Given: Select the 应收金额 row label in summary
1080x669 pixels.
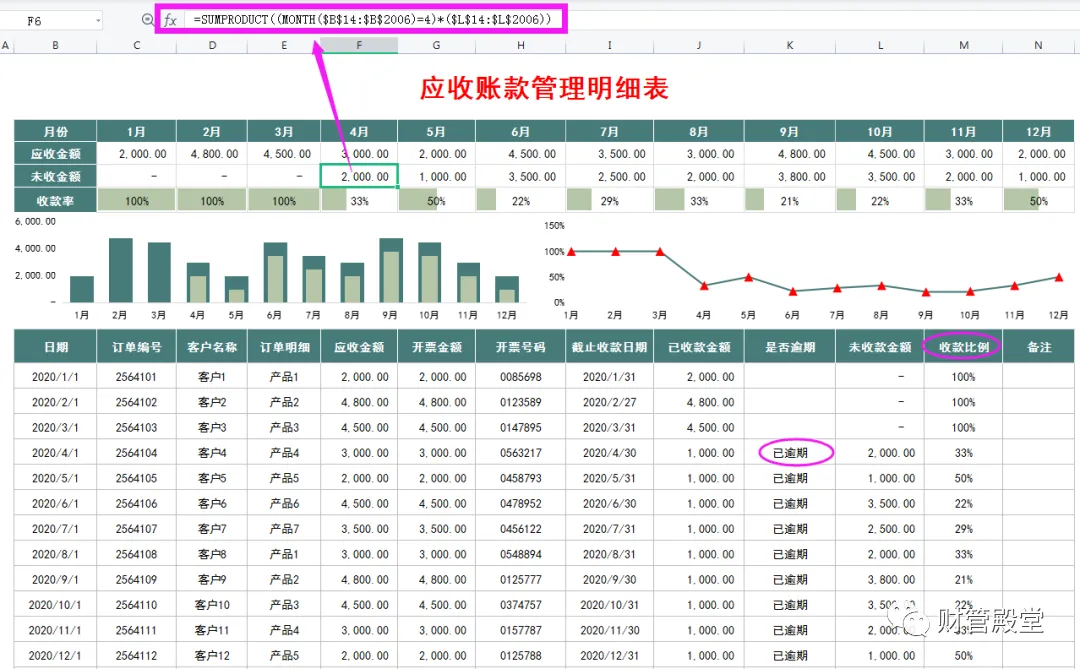Looking at the screenshot, I should (x=55, y=154).
